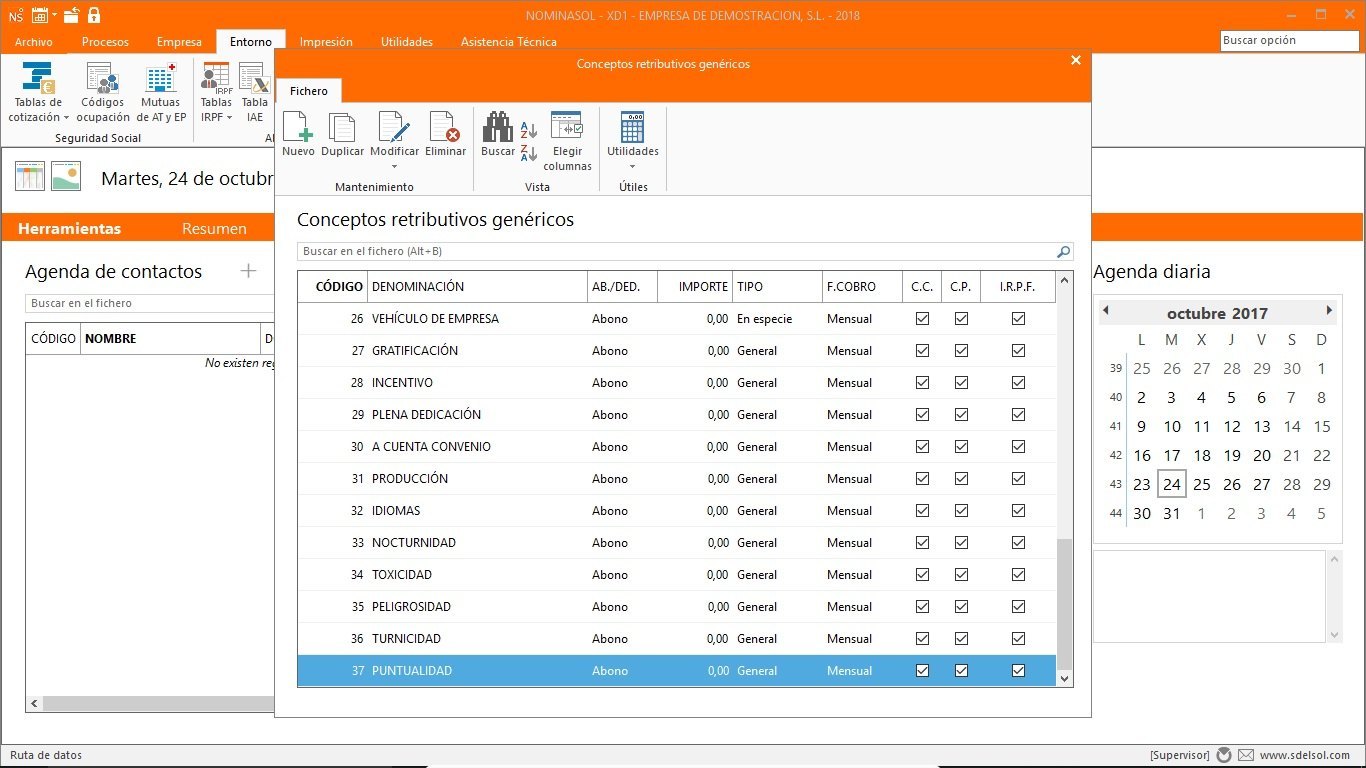Click scroll left arrow in Agenda de contactos
The width and height of the screenshot is (1366, 768).
[x=35, y=704]
